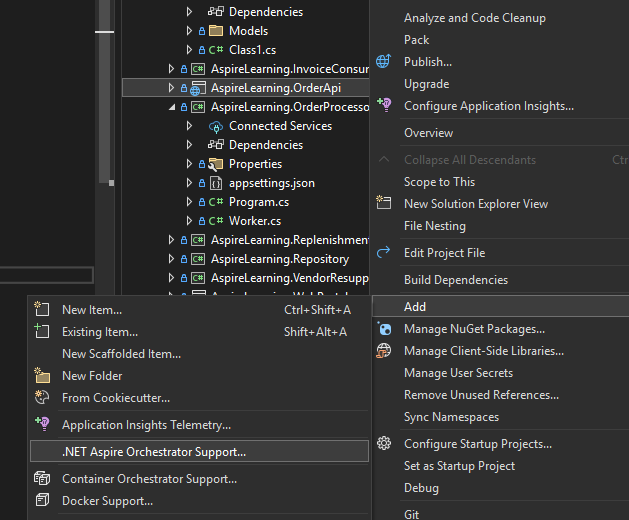Open File Nesting submenu
629x520 pixels.
435,226
